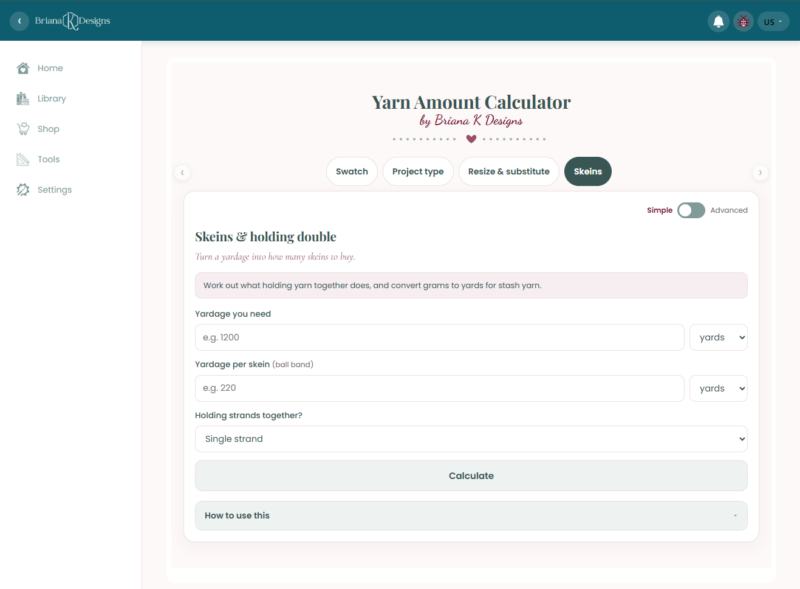Click the Simple label
Viewport: 800px width, 589px height.
659,210
